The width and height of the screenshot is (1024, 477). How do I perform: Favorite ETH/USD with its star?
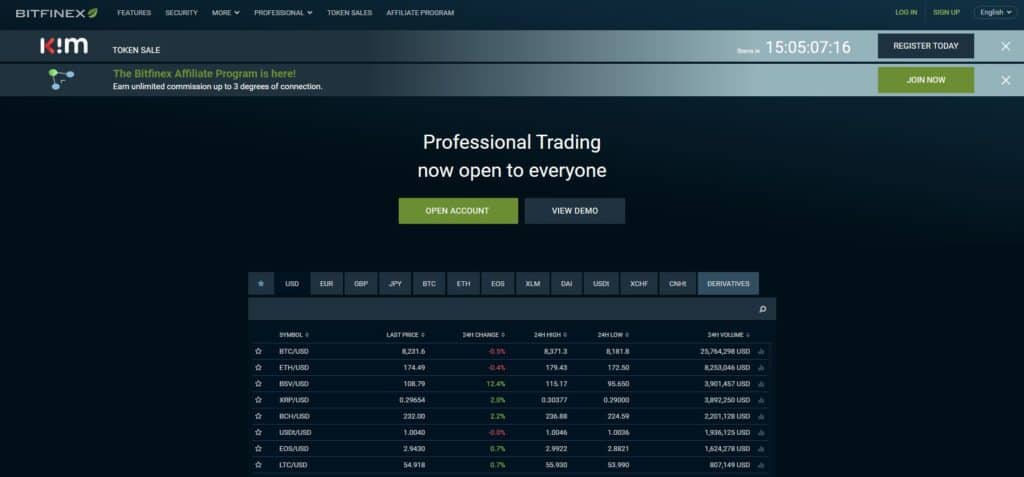click(x=259, y=368)
